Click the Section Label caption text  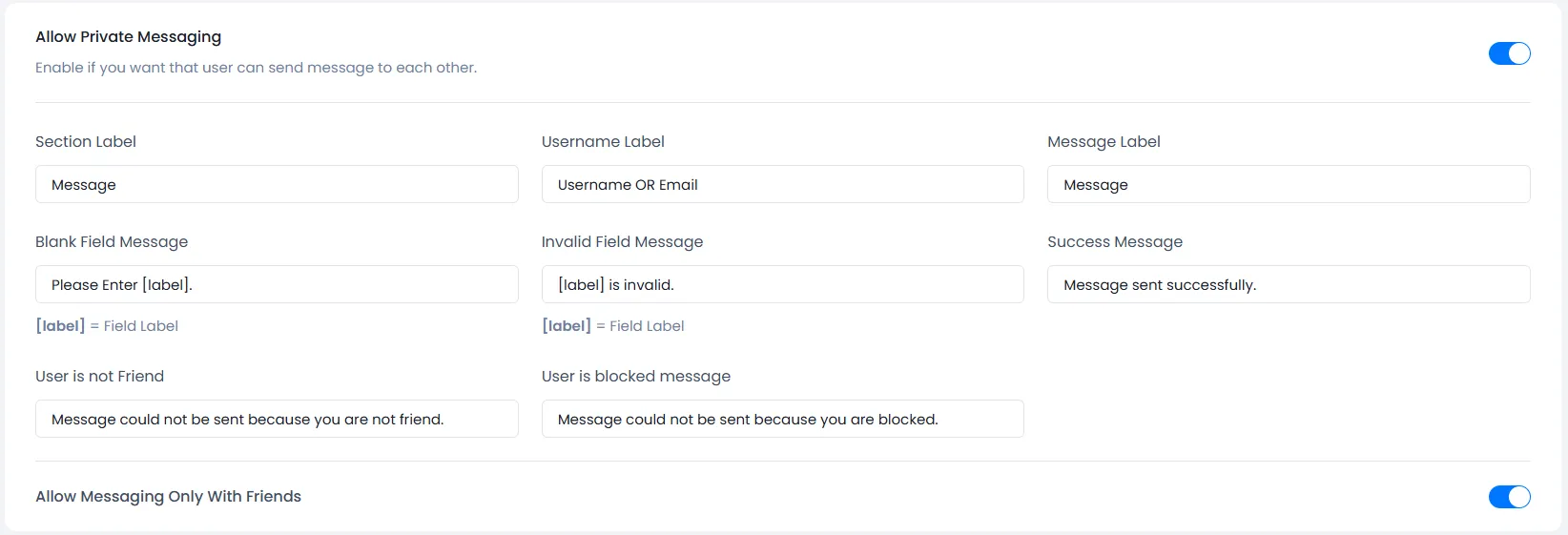pyautogui.click(x=86, y=141)
